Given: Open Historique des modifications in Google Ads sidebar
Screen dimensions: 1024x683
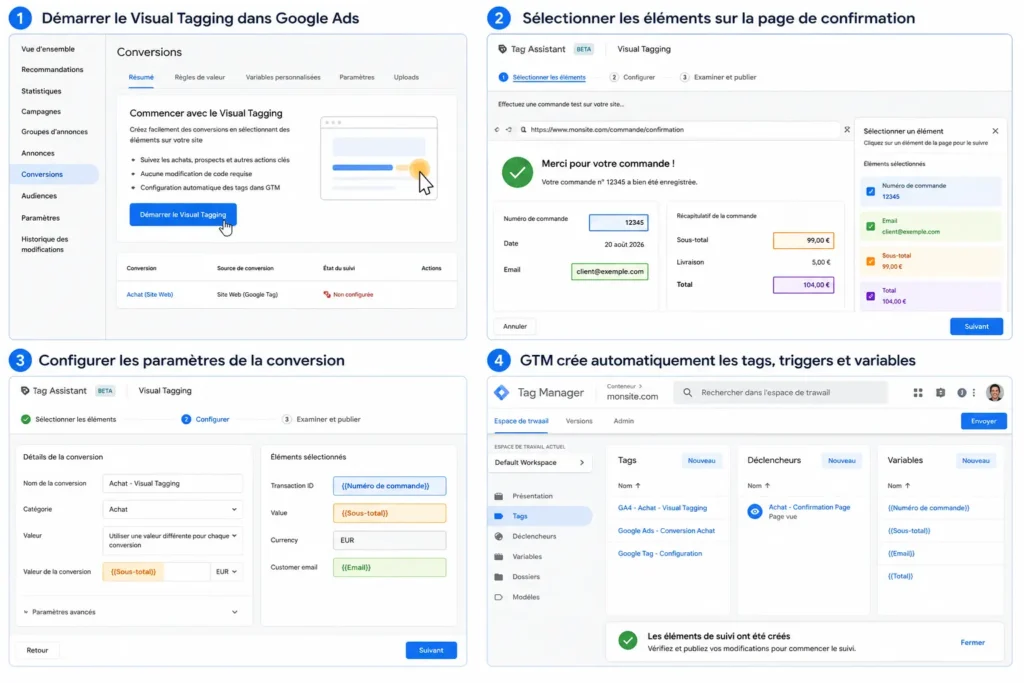Looking at the screenshot, I should click(44, 244).
